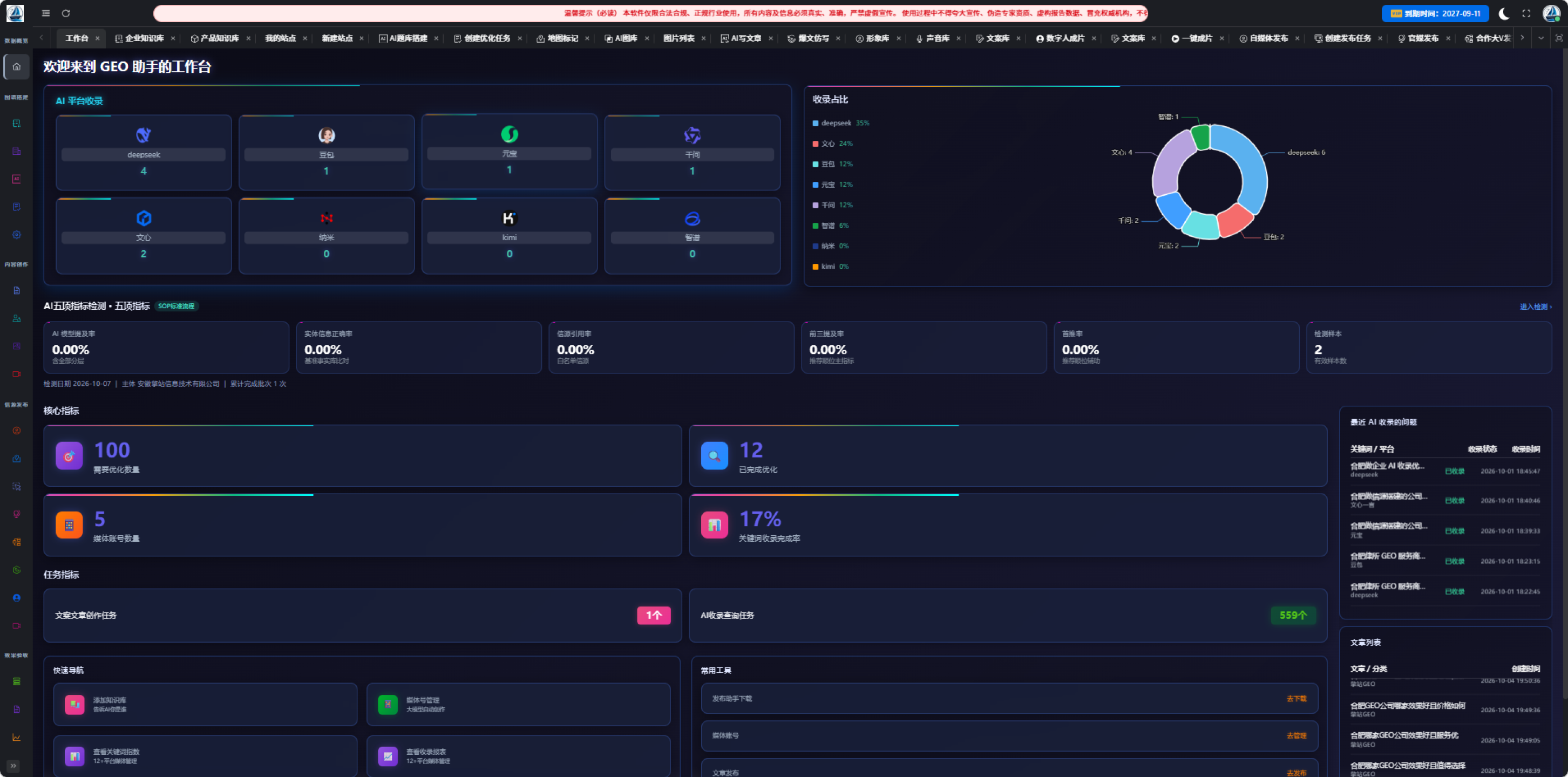Click the hamburger menu toggle icon
The image size is (1568, 777).
46,13
